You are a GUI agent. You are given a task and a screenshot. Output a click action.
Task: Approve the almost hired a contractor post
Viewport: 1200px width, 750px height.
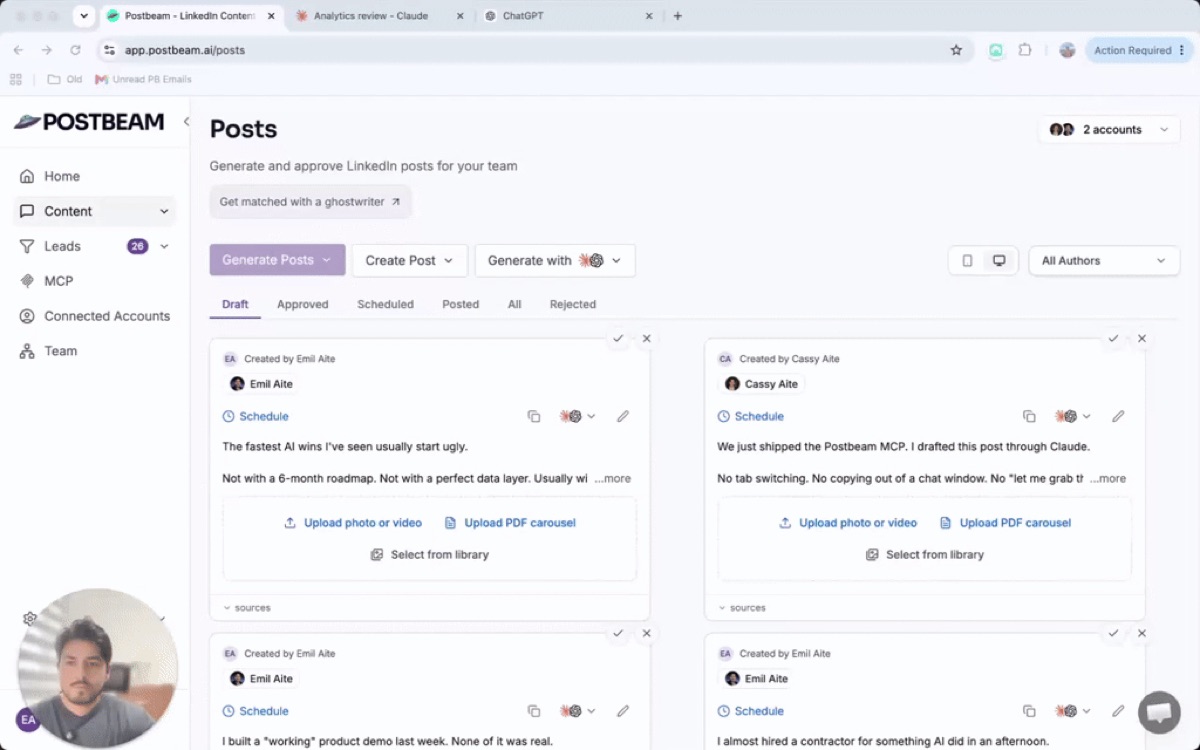pos(1113,633)
